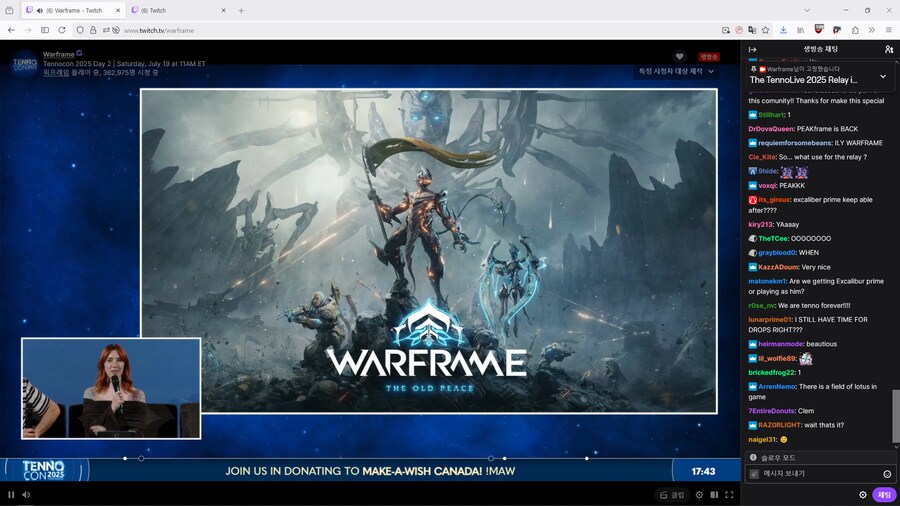Go back to previous page
Screen dimensions: 900x506
pyautogui.click(x=11, y=30)
